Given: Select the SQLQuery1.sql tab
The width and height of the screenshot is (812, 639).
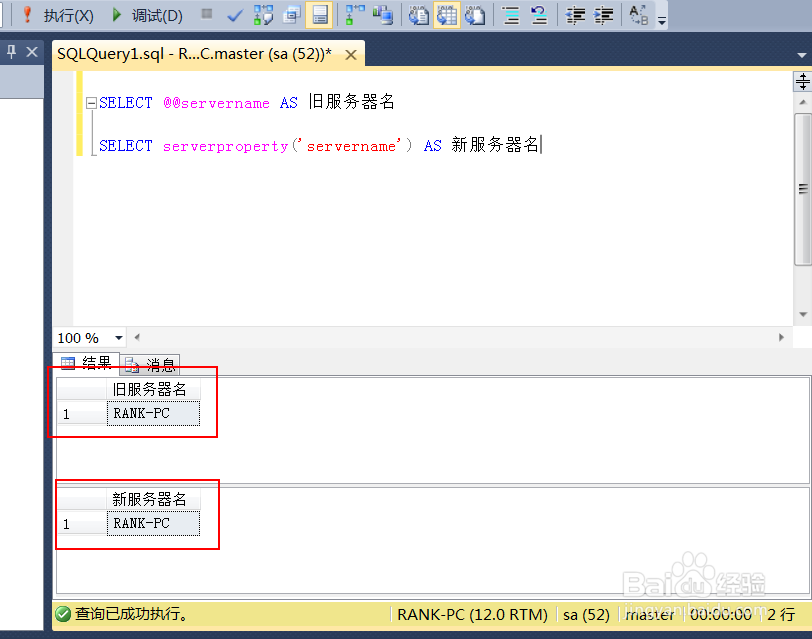Looking at the screenshot, I should click(x=194, y=54).
